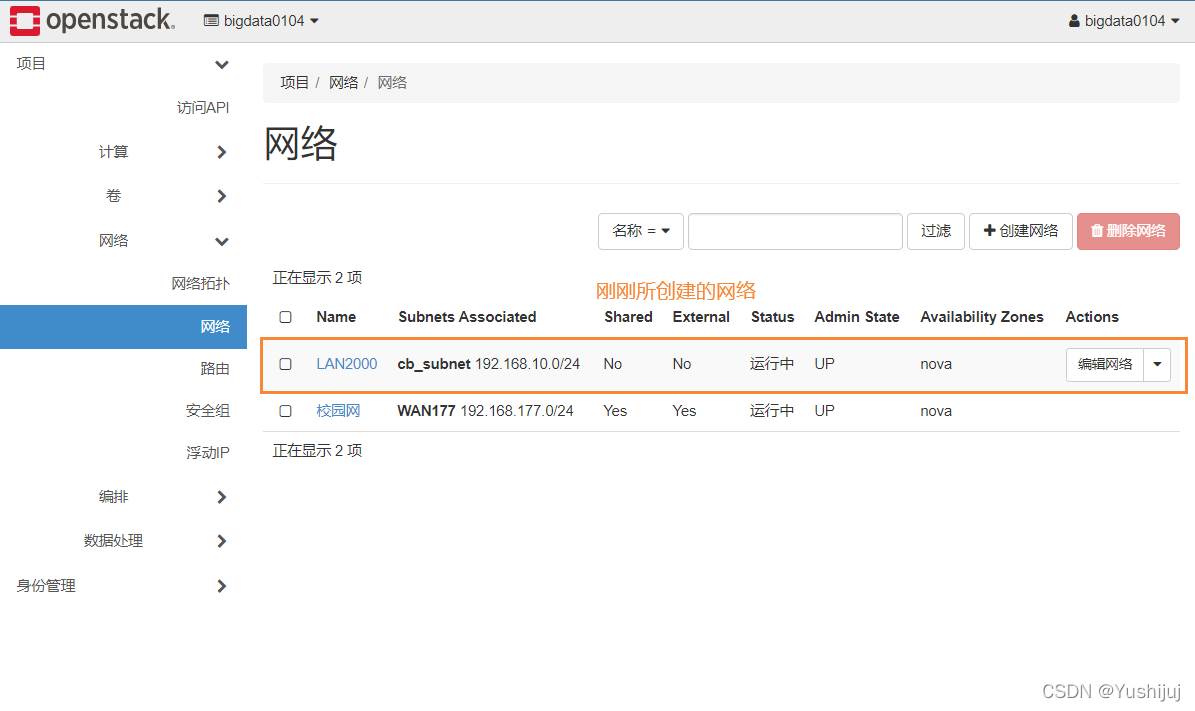Viewport: 1195px width, 711px height.
Task: Open 路由 in the sidebar
Action: 214,369
